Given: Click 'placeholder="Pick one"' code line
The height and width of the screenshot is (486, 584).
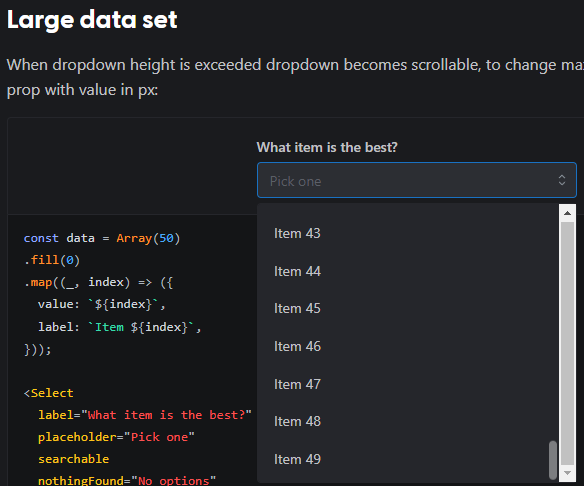Looking at the screenshot, I should (116, 437).
